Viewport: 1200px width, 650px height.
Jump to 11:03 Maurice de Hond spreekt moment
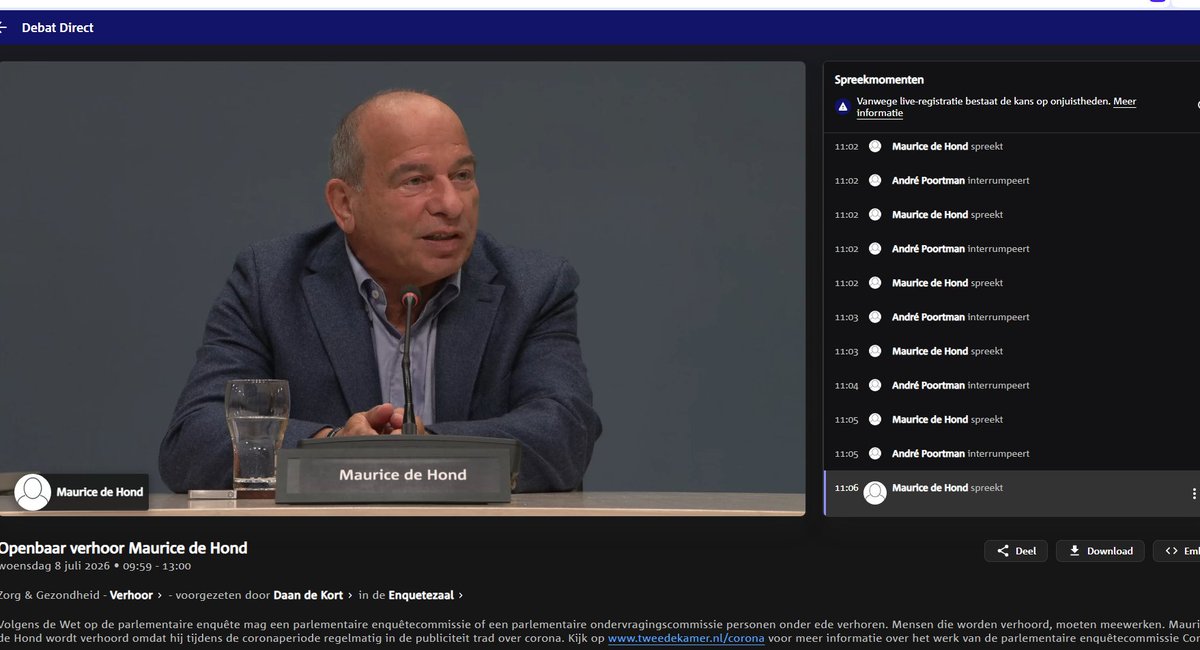[1011, 351]
